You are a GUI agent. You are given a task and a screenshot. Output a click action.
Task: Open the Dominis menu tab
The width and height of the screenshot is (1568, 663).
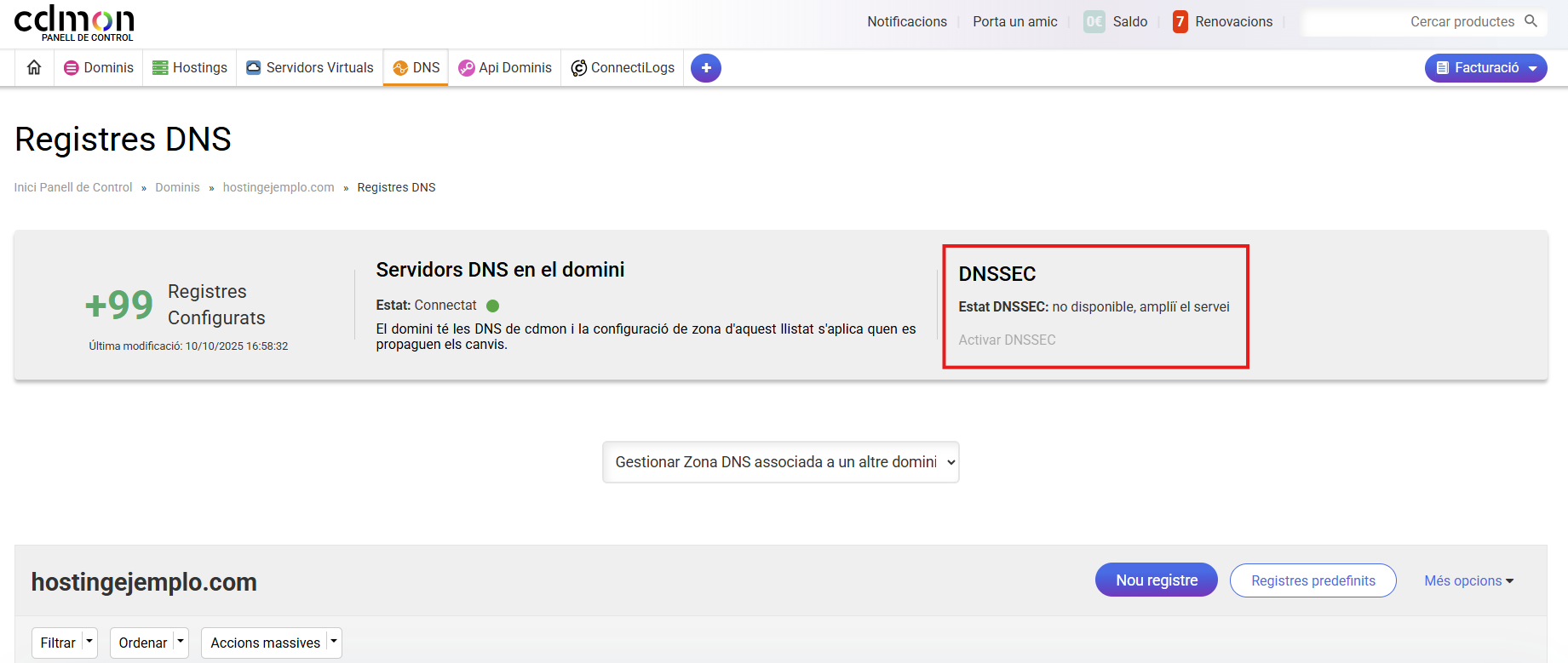coord(99,68)
